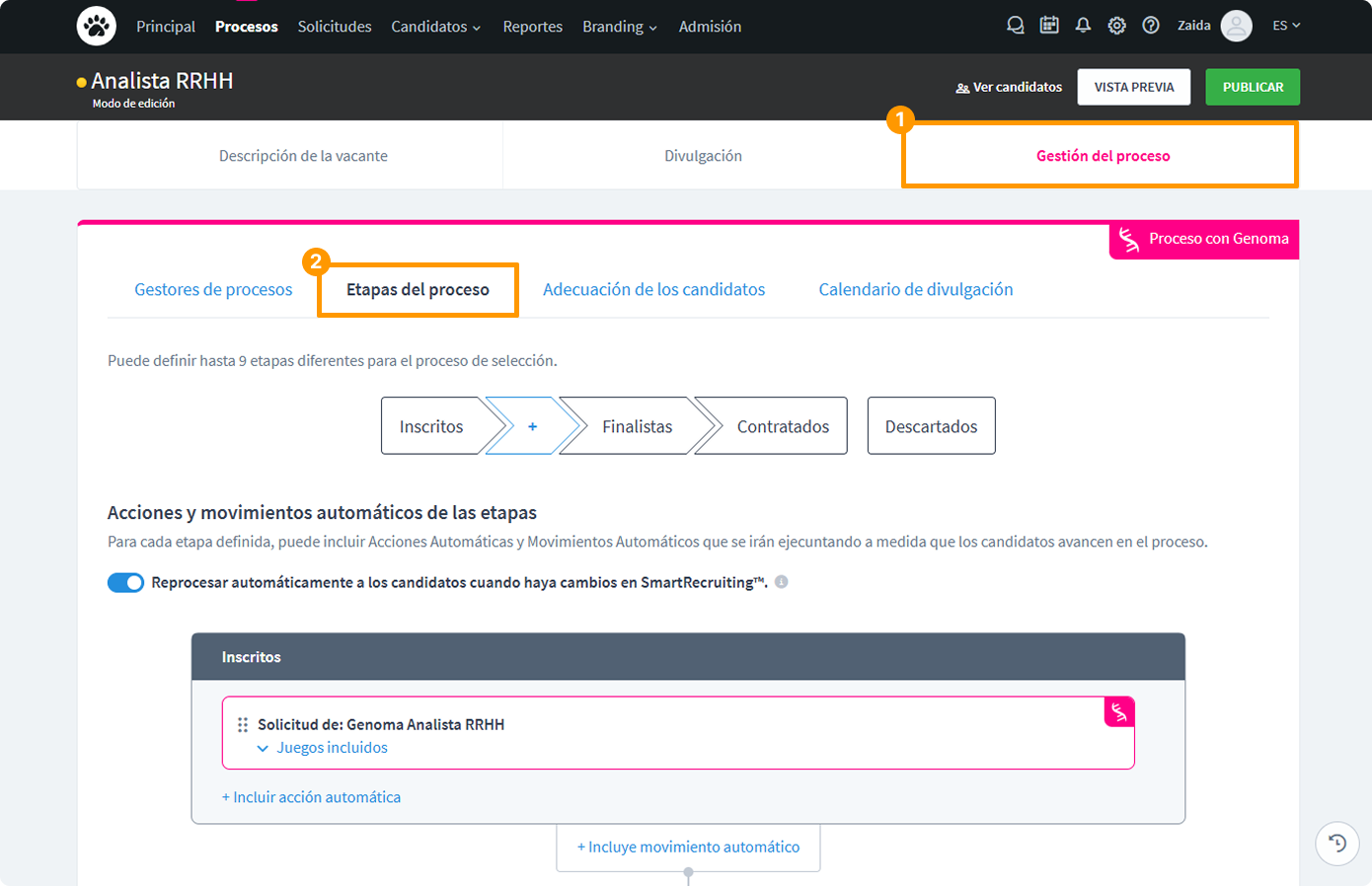
Task: Click the PUBLICAR button
Action: (x=1252, y=87)
